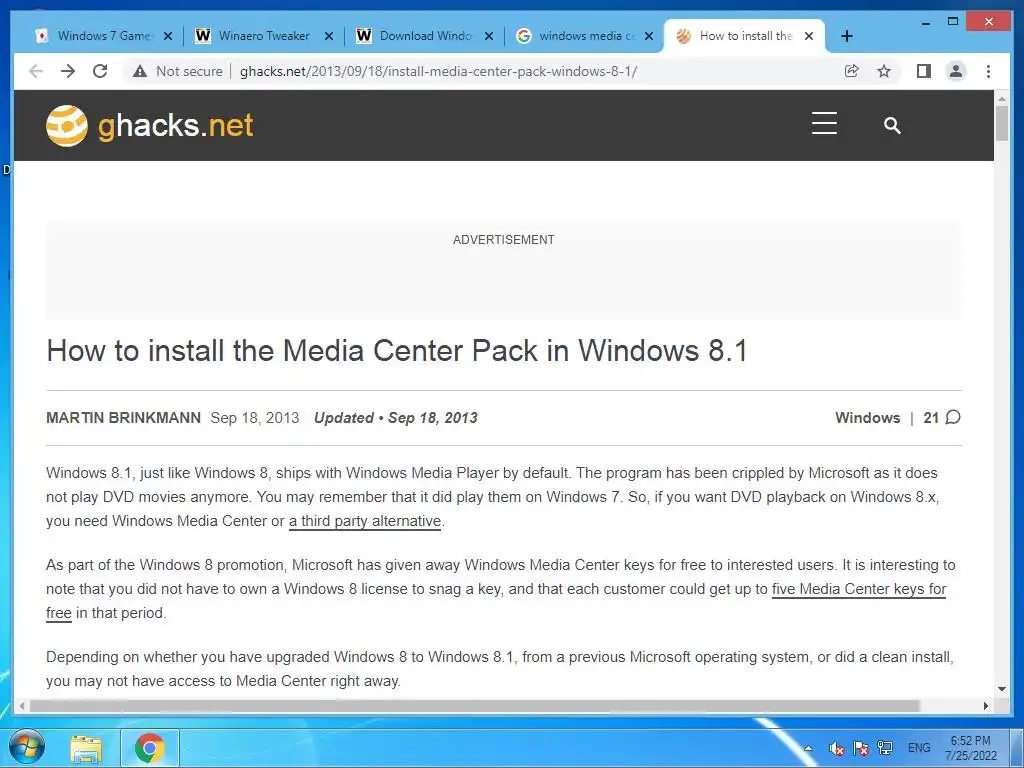Image resolution: width=1024 pixels, height=768 pixels.
Task: Open the 21 comments count
Action: [931, 418]
